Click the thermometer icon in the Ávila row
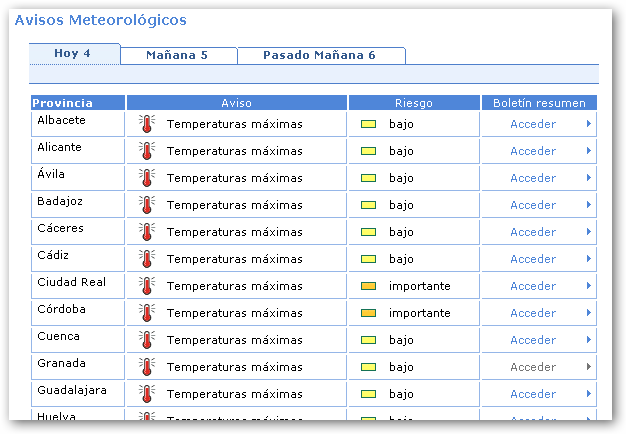The width and height of the screenshot is (626, 434). point(147,178)
